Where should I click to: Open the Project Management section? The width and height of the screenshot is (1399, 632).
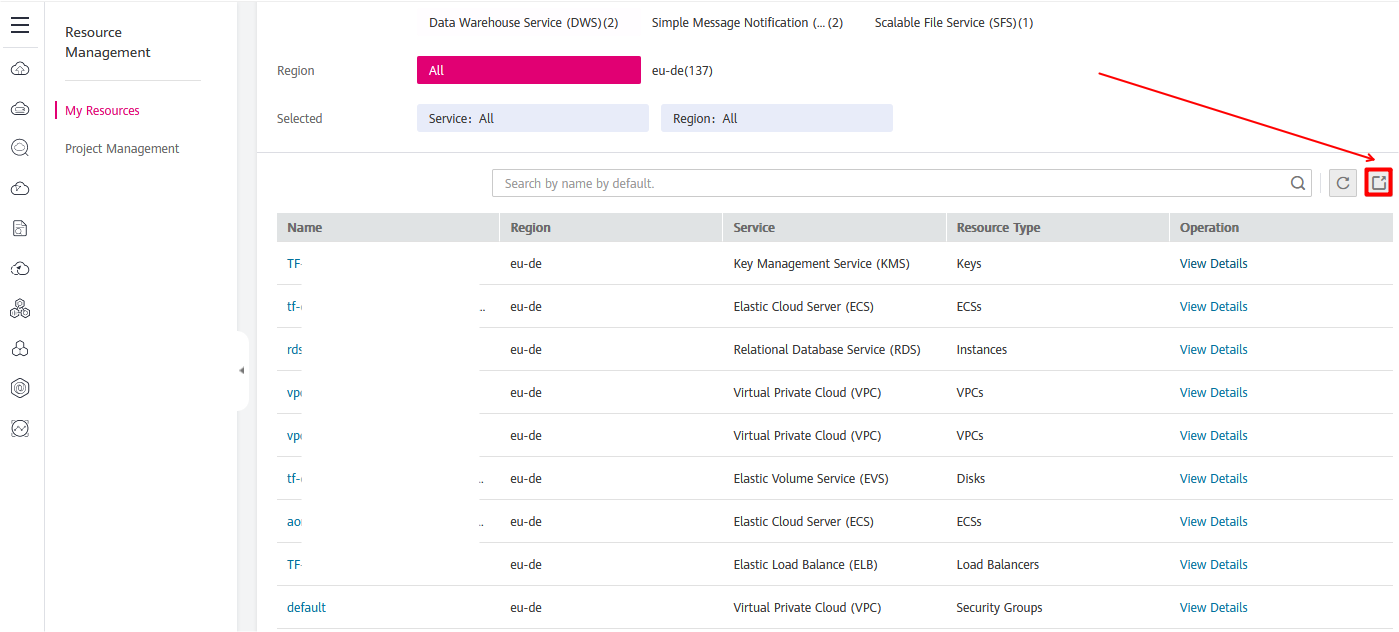pyautogui.click(x=122, y=147)
